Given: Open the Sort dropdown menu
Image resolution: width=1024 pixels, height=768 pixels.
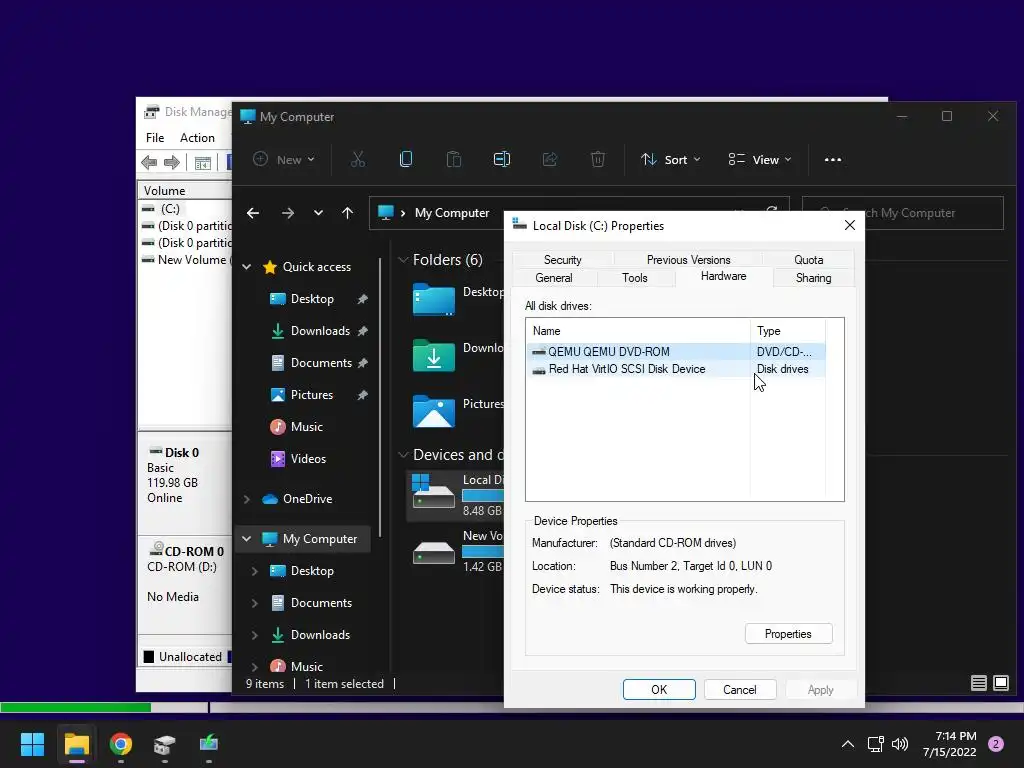Looking at the screenshot, I should point(671,159).
